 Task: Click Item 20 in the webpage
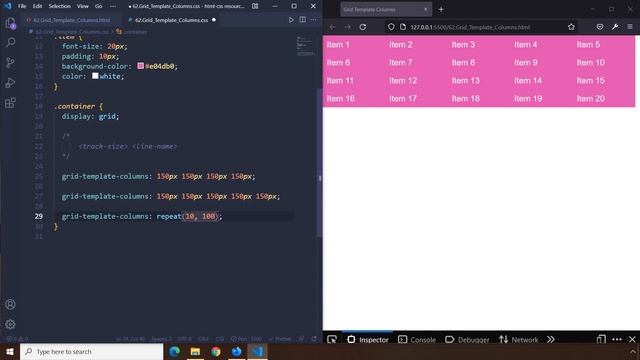click(591, 98)
